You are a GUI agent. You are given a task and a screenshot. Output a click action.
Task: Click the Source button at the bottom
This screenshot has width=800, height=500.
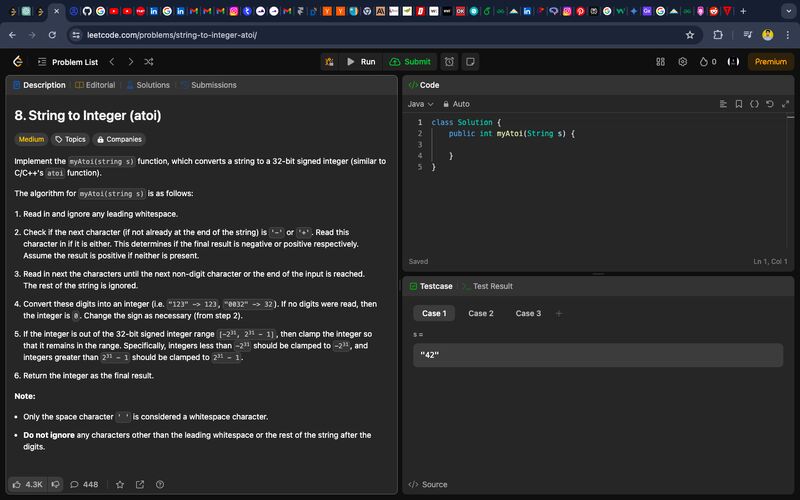pyautogui.click(x=428, y=484)
